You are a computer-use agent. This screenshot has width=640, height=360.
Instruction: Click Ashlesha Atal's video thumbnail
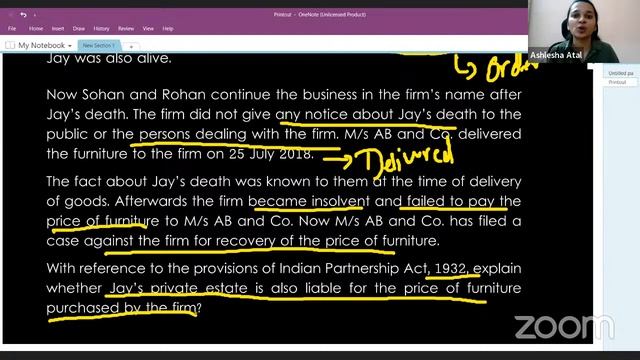584,31
